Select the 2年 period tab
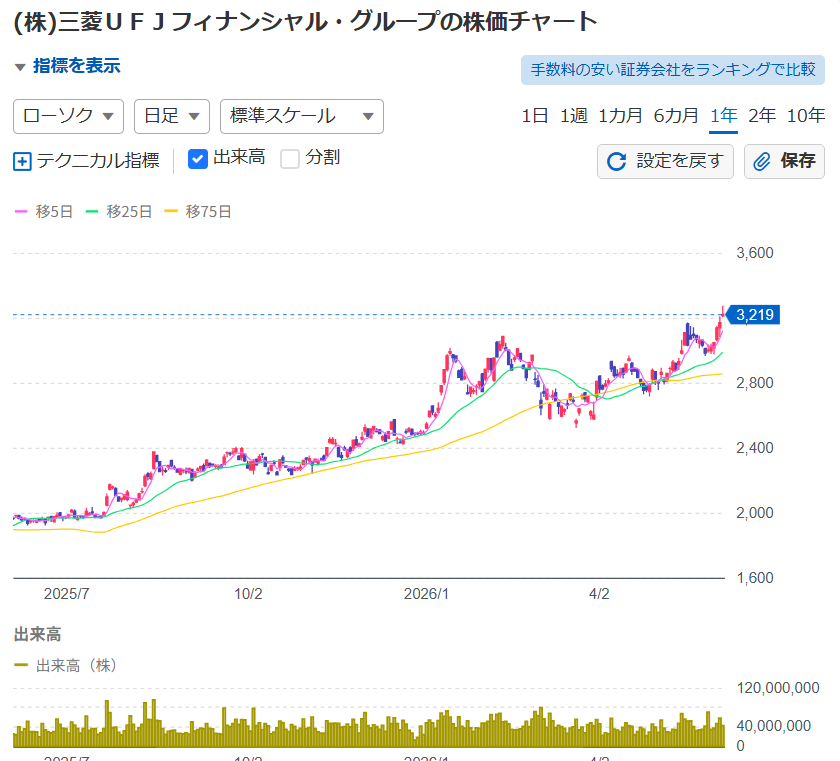 761,116
